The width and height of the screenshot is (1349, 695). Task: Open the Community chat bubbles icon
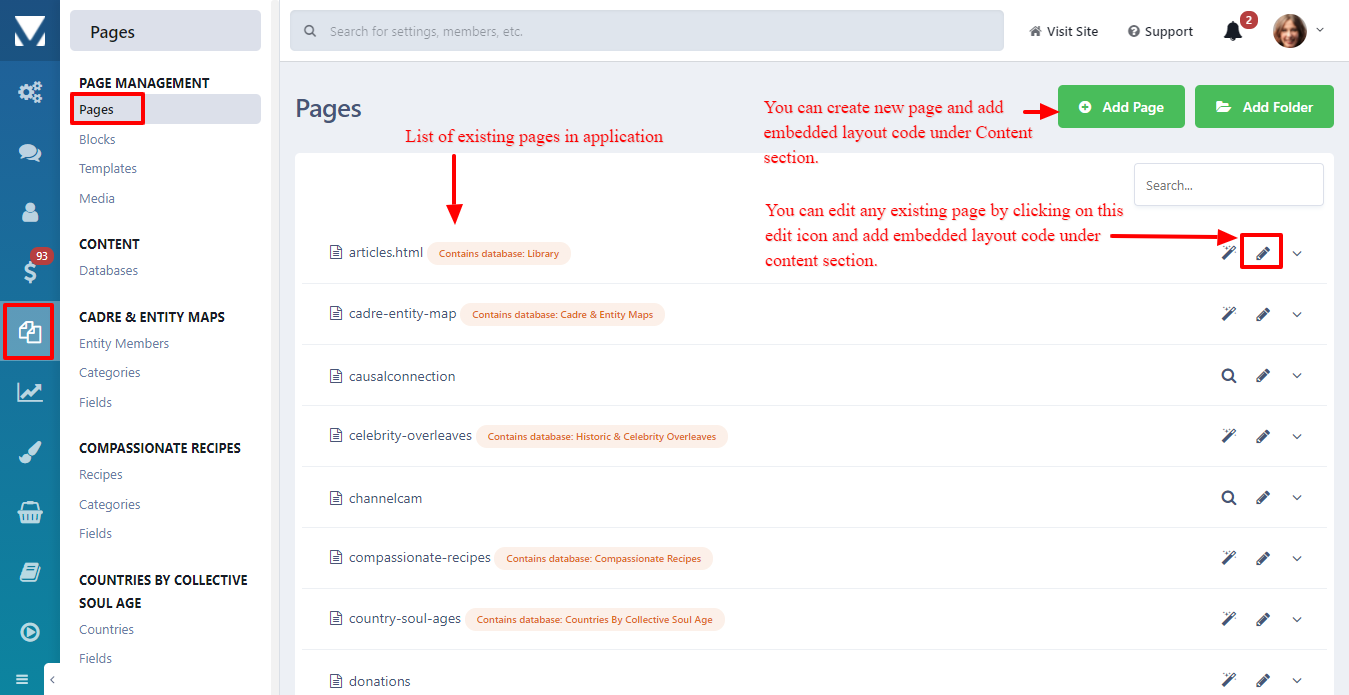click(x=30, y=152)
